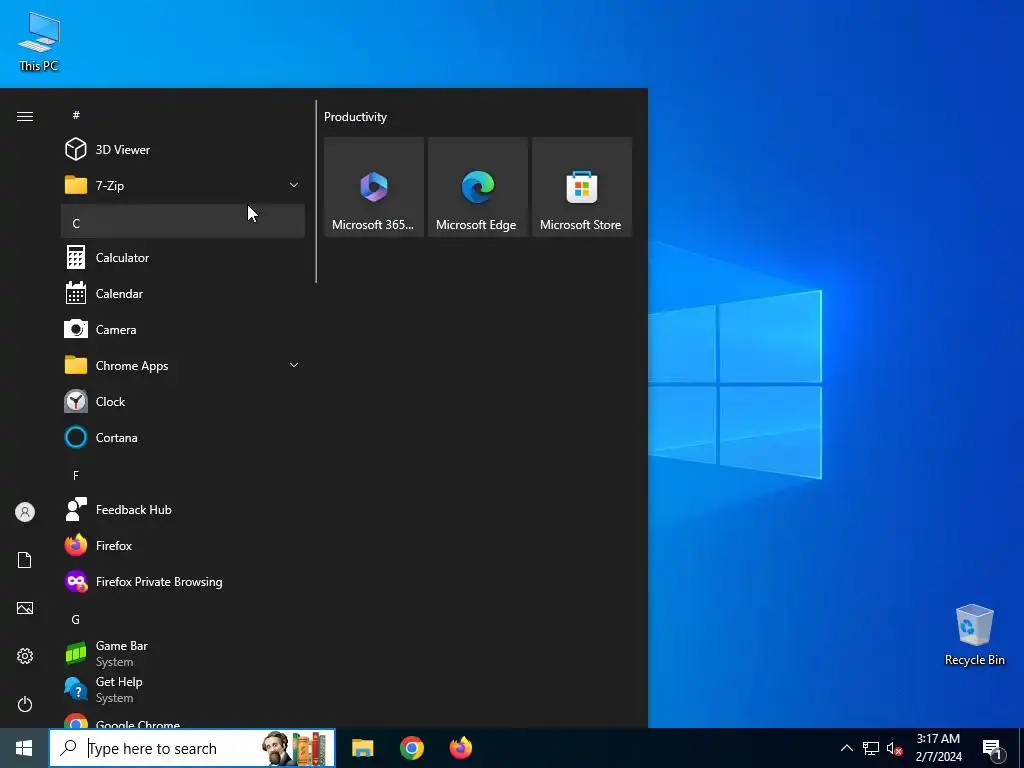Click the C letter group header
This screenshot has height=768, width=1024.
tap(183, 221)
